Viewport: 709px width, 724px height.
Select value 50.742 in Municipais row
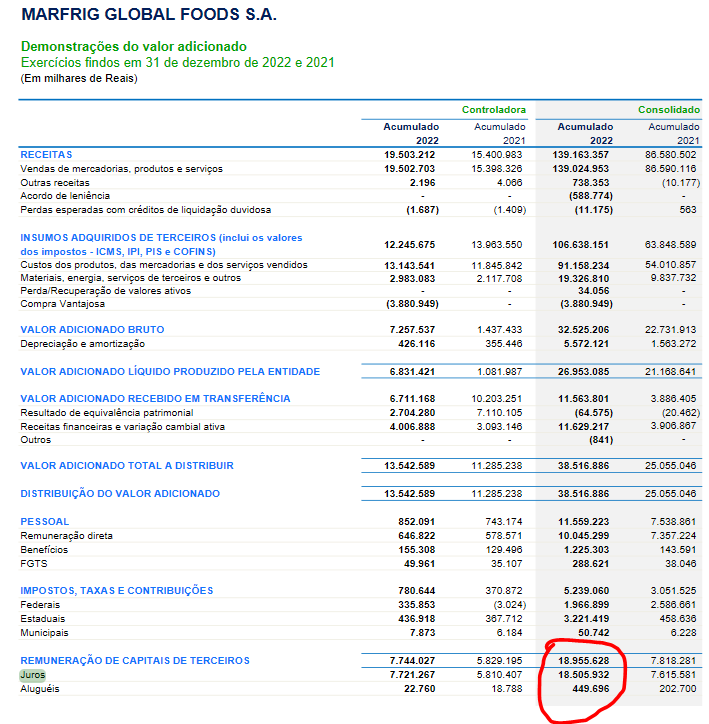pyautogui.click(x=594, y=633)
